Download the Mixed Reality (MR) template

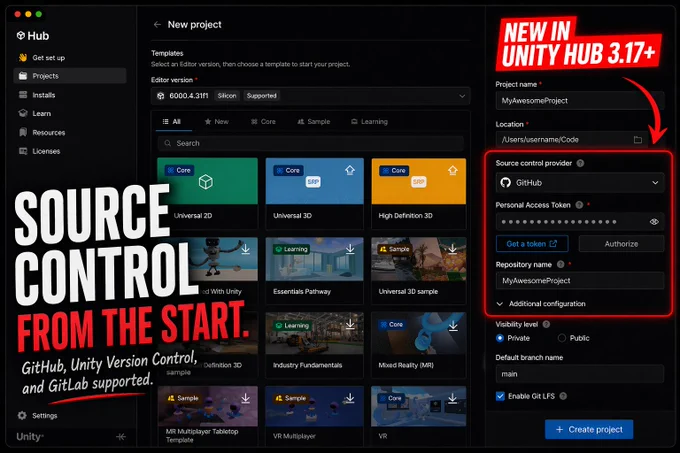453,326
